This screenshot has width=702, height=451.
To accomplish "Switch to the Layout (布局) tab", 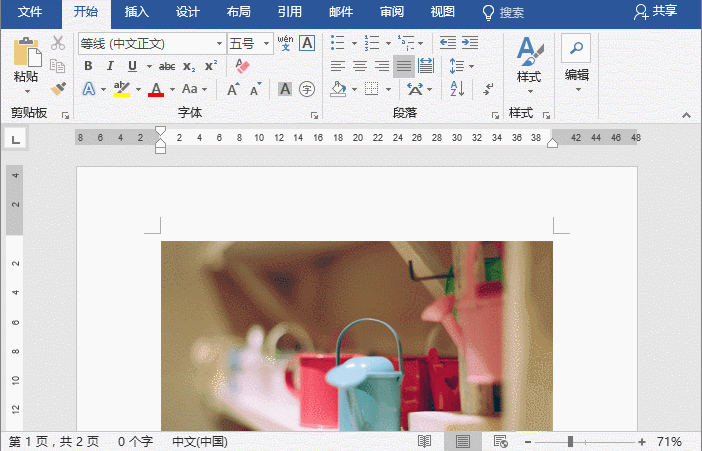I will (239, 13).
